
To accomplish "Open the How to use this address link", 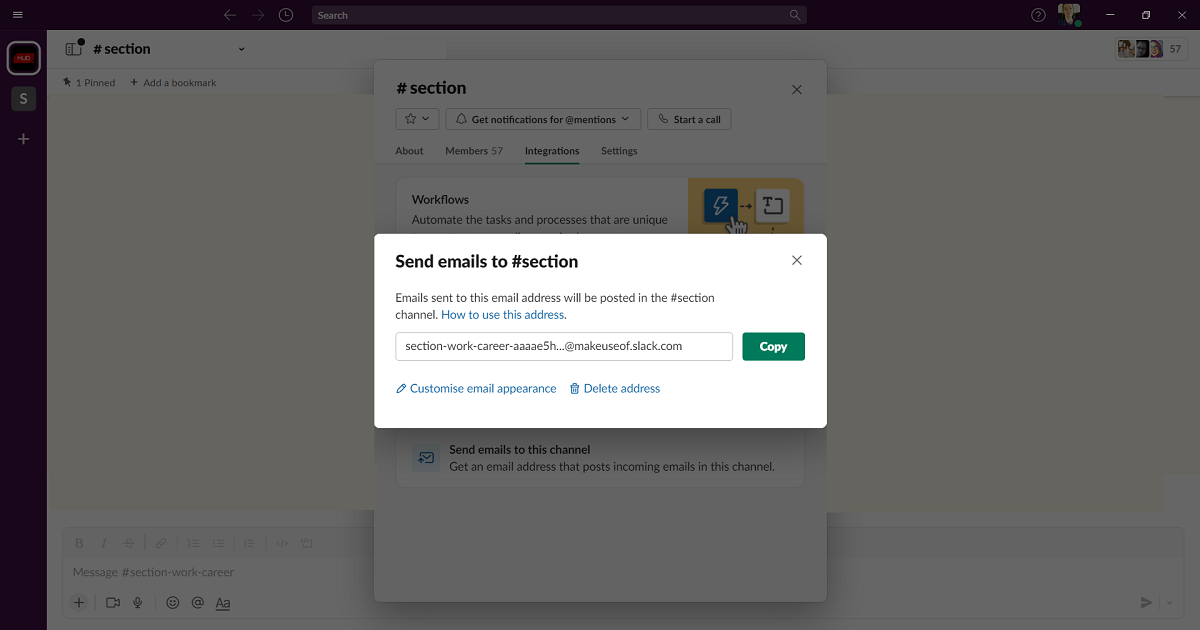I will pyautogui.click(x=502, y=314).
